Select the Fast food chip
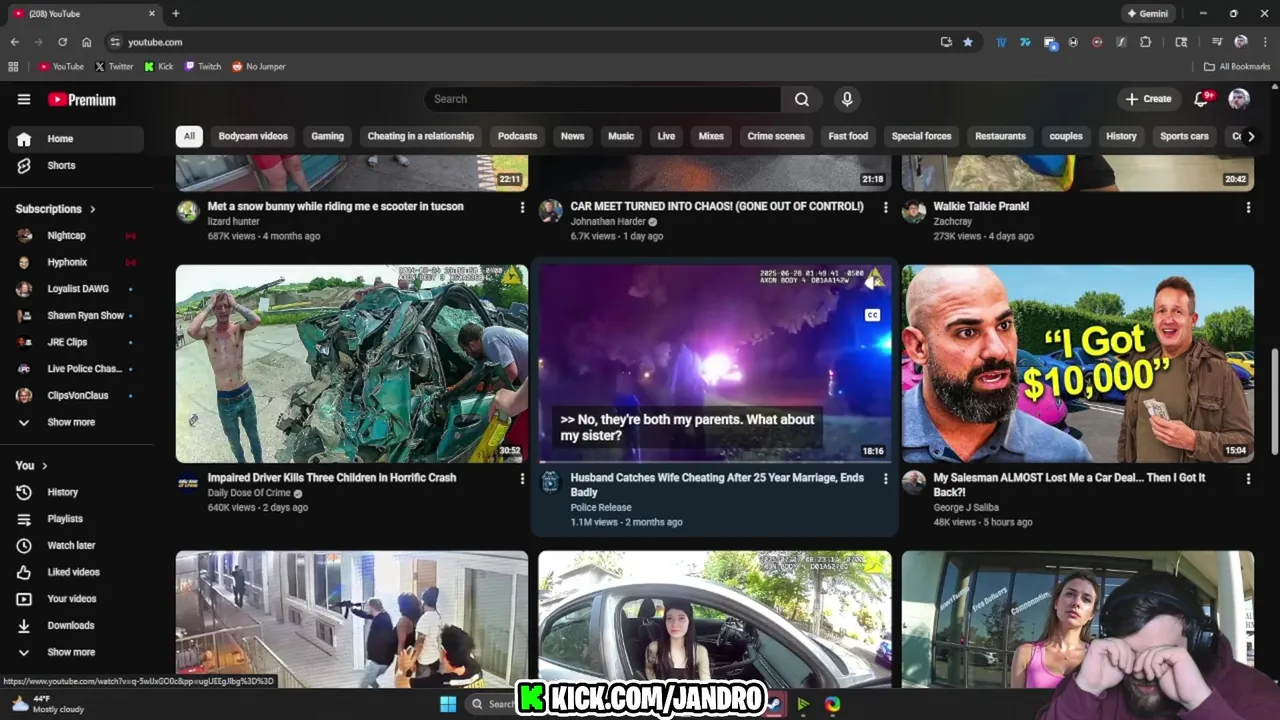 pyautogui.click(x=848, y=136)
